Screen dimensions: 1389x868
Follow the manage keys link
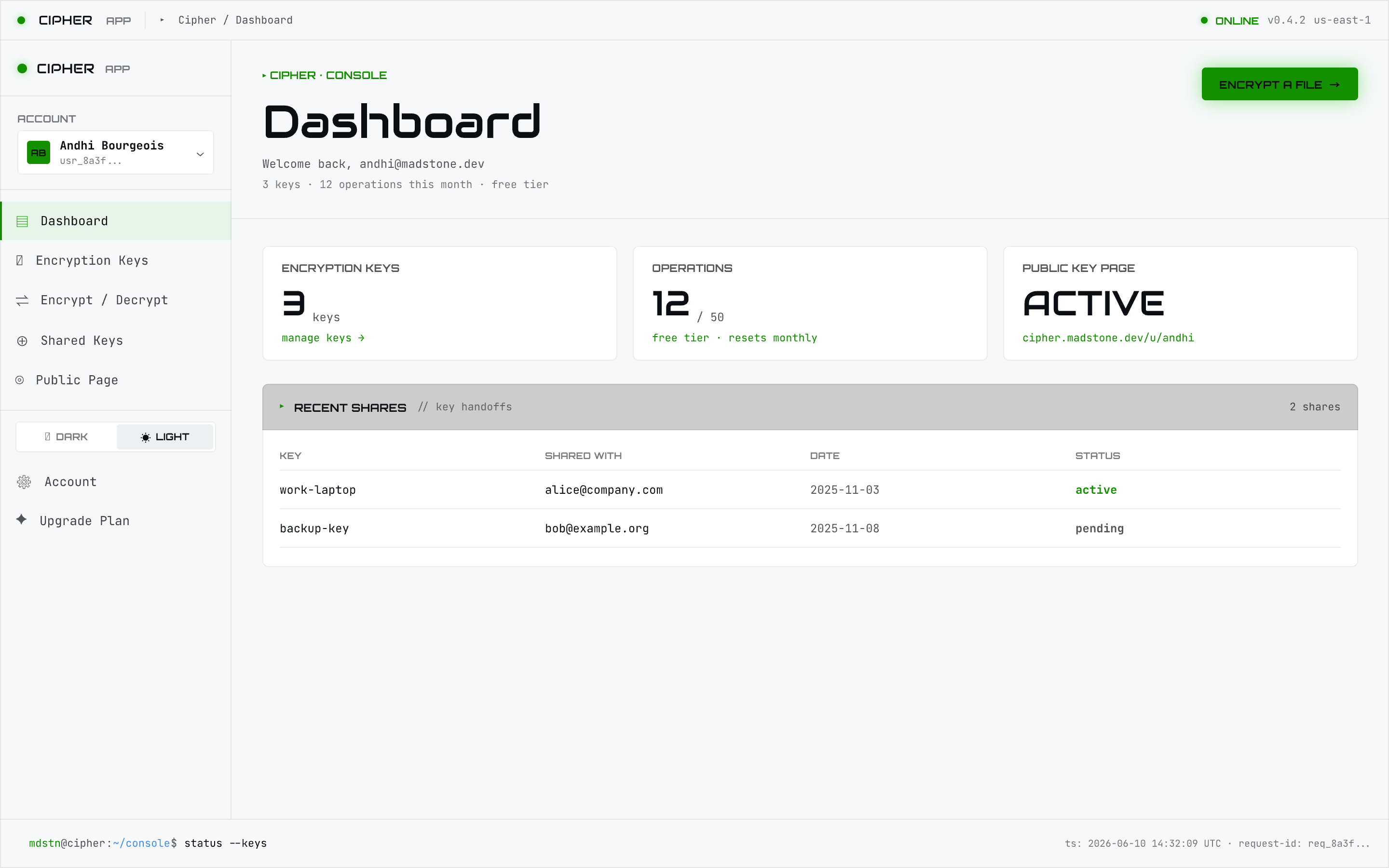323,338
